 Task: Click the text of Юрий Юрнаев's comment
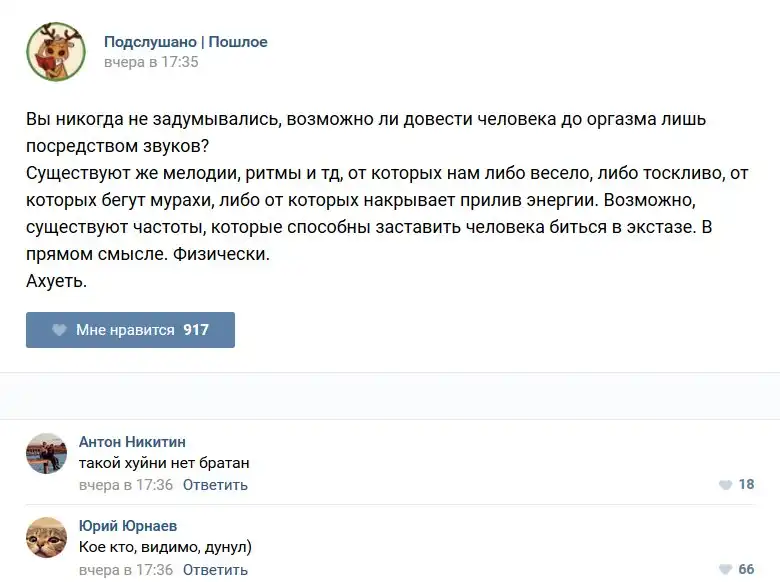point(165,547)
